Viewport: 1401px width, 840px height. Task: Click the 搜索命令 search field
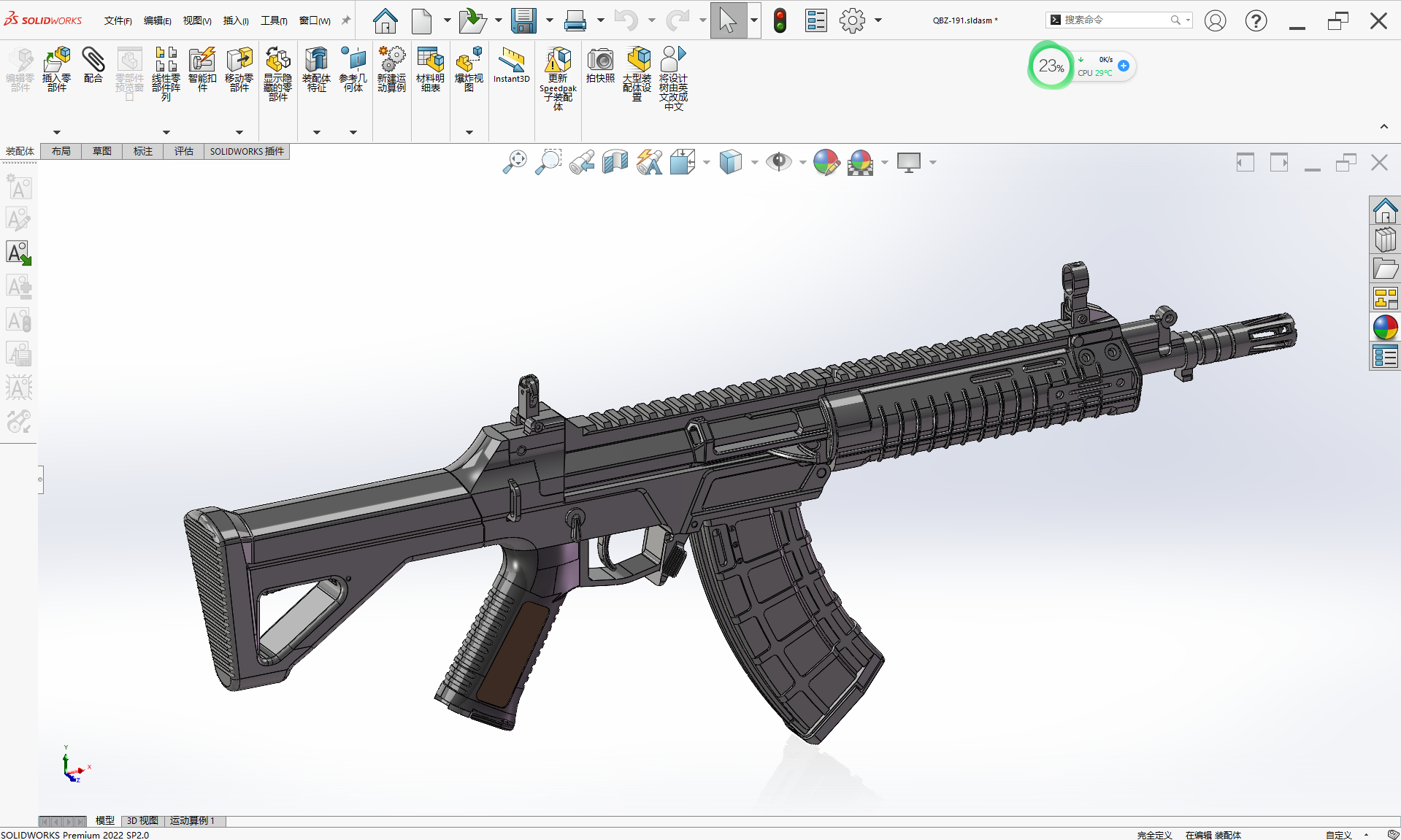point(1118,20)
